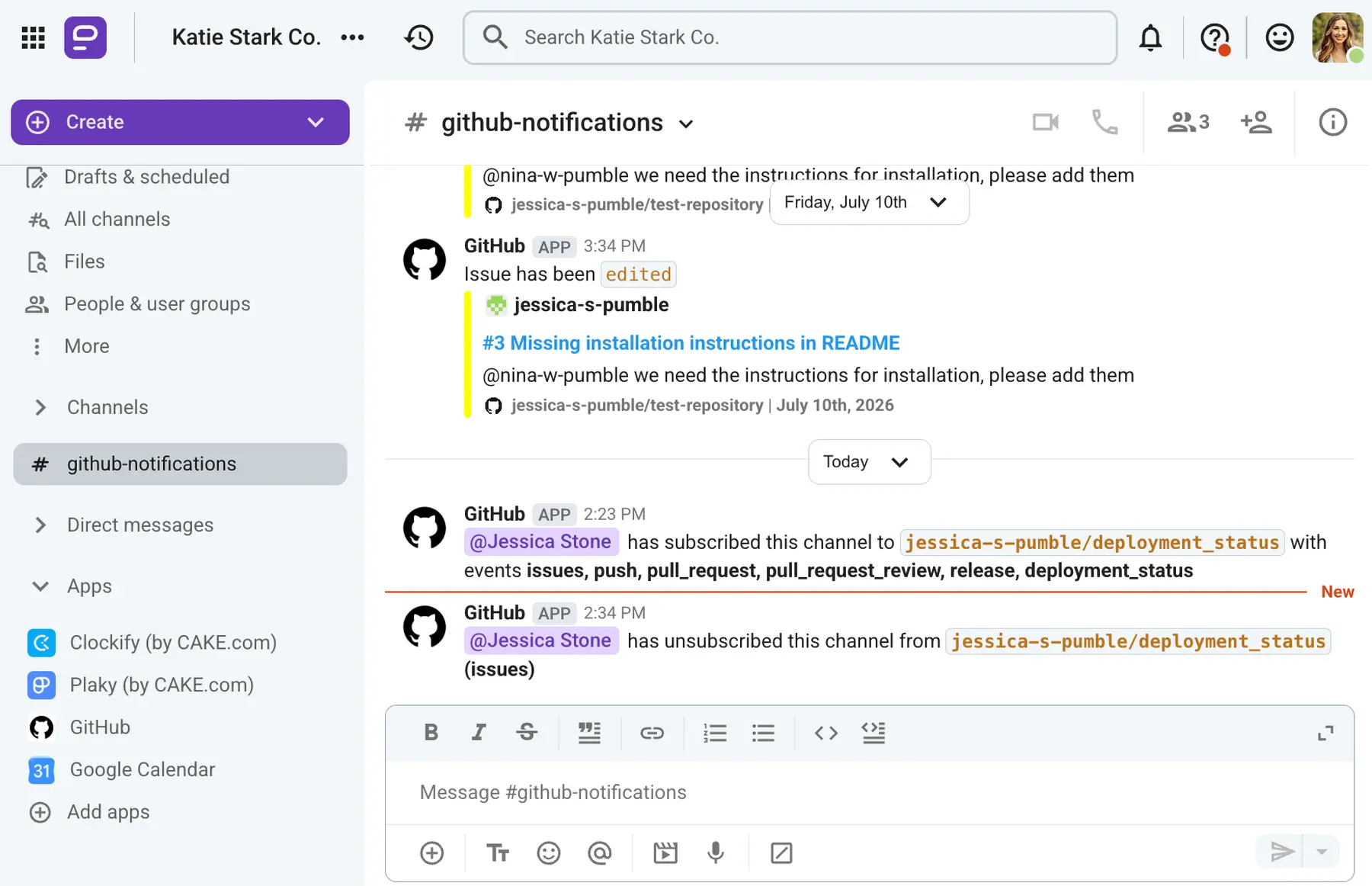Open Files in sidebar

84,262
